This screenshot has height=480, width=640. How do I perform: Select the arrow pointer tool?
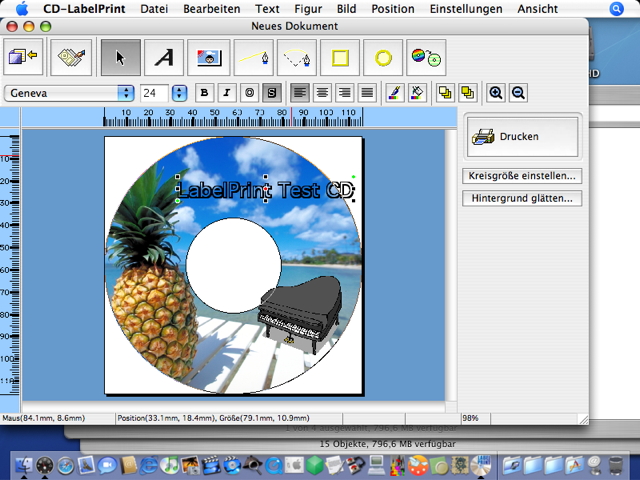[x=121, y=58]
